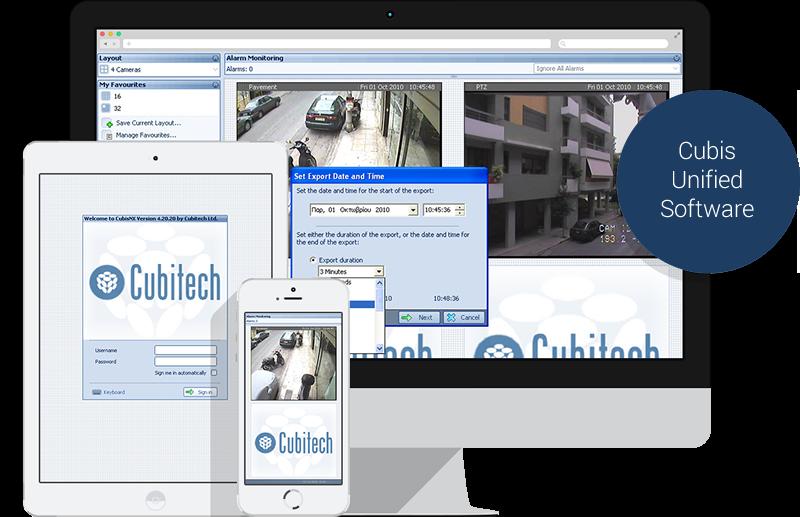800x517 pixels.
Task: Click the Alarms: 0 count text
Action: tap(239, 69)
